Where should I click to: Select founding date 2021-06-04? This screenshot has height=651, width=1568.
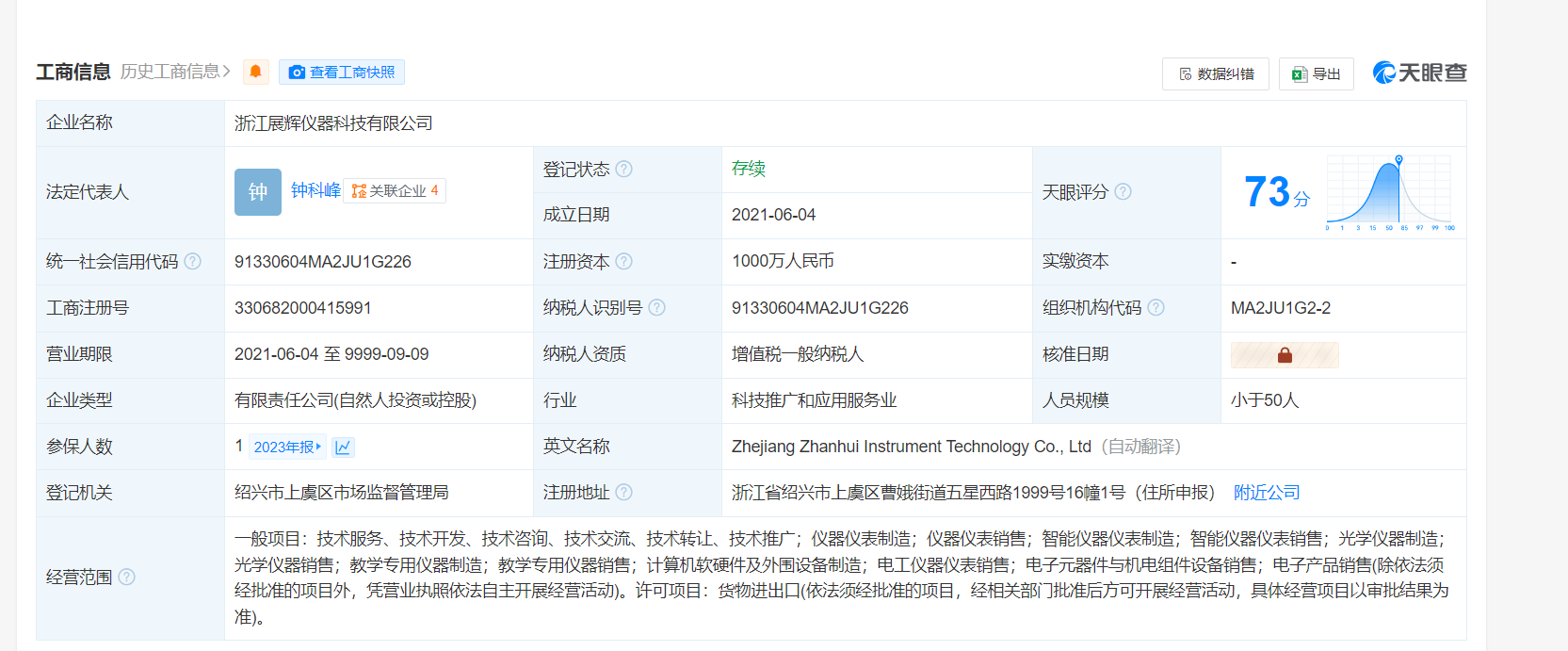click(774, 215)
